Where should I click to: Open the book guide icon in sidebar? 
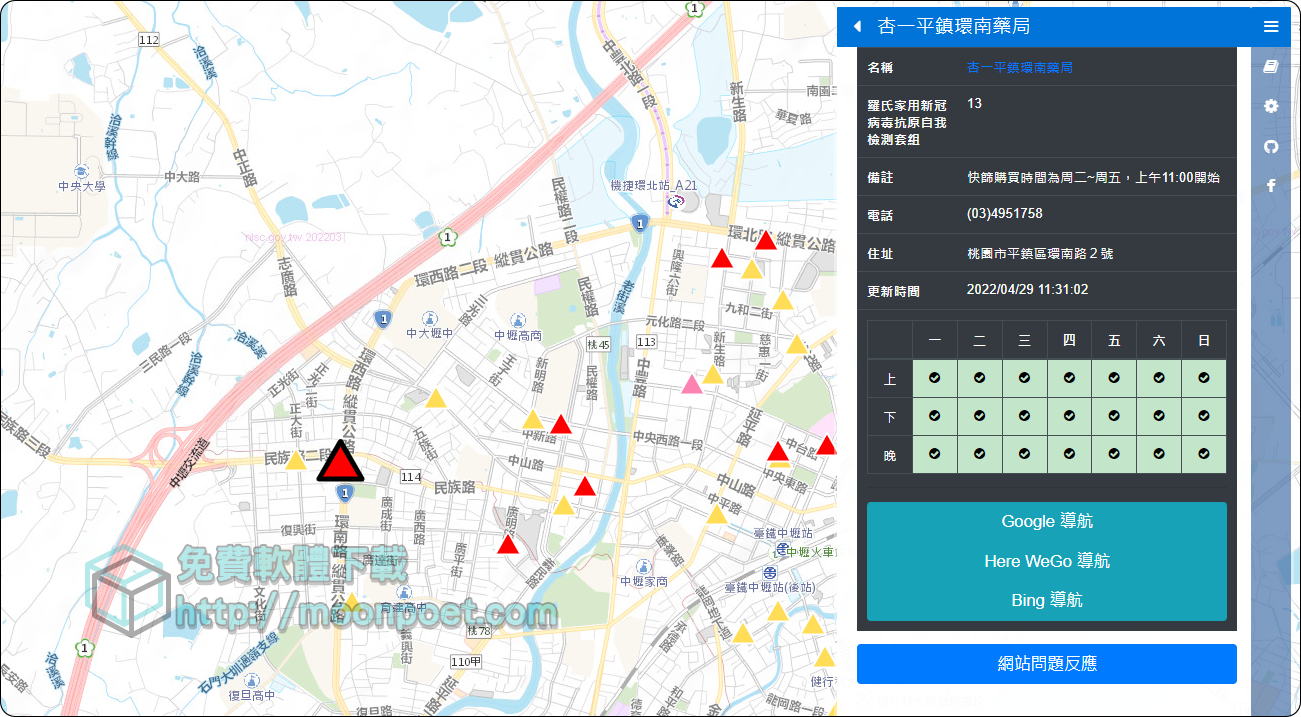click(x=1271, y=67)
